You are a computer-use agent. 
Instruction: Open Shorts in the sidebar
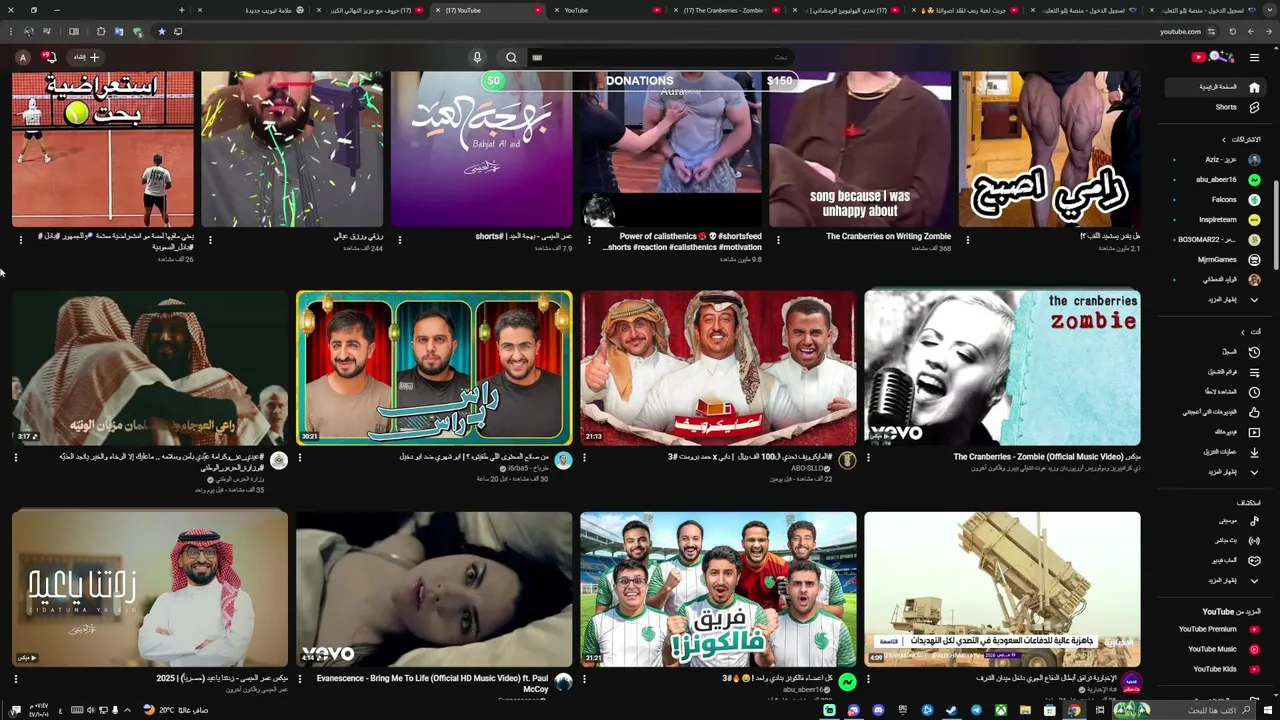tap(1216, 107)
